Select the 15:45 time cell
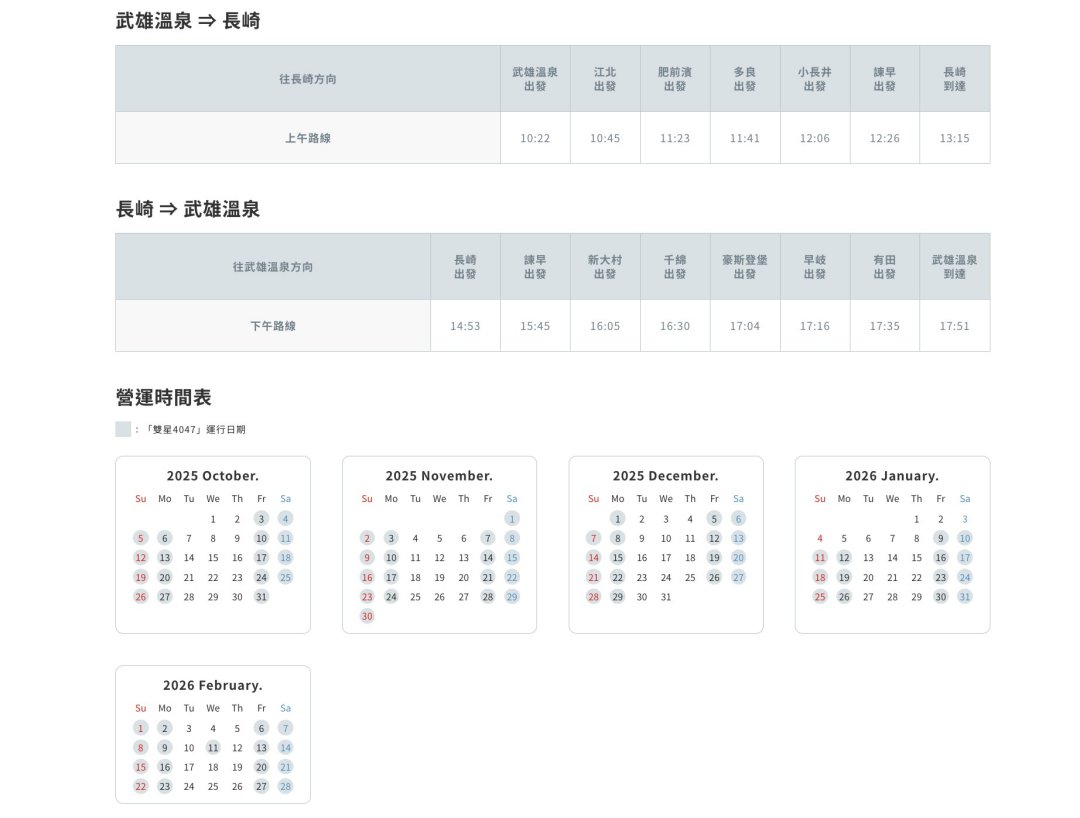This screenshot has height=818, width=1080. point(535,326)
